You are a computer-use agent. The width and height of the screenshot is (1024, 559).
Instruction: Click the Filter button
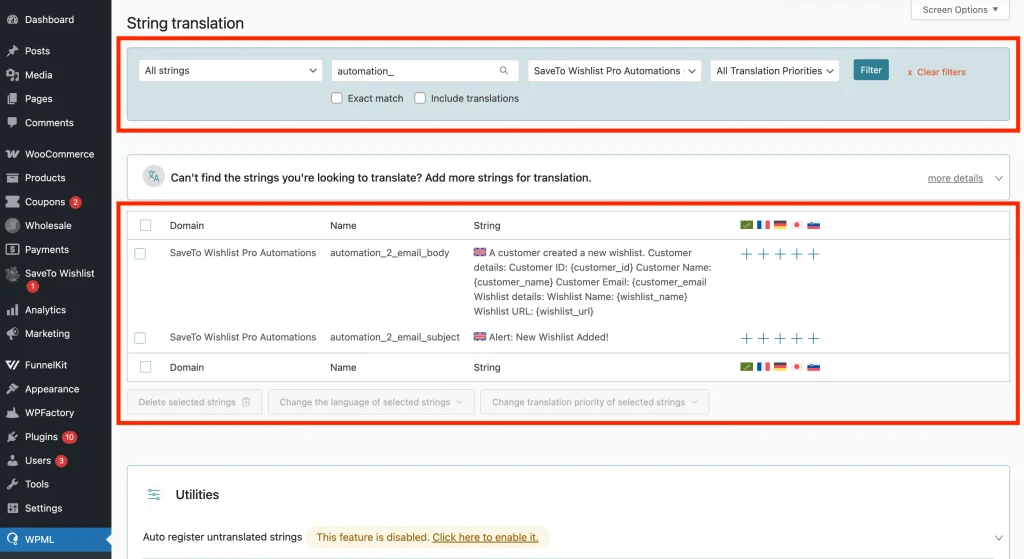click(871, 70)
